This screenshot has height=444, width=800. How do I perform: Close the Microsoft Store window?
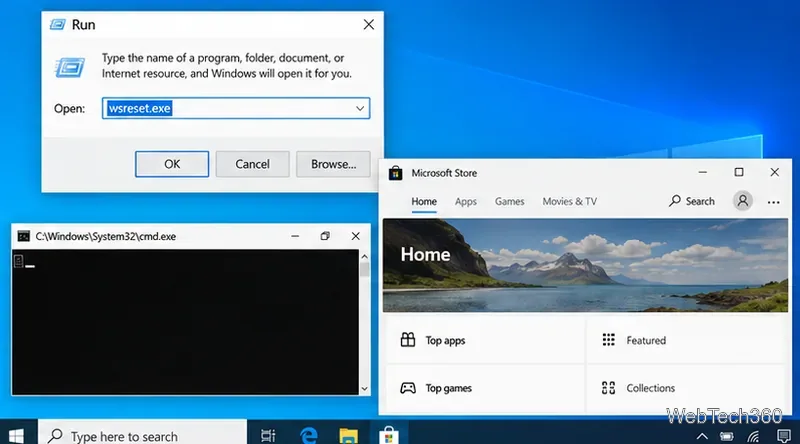[x=774, y=172]
